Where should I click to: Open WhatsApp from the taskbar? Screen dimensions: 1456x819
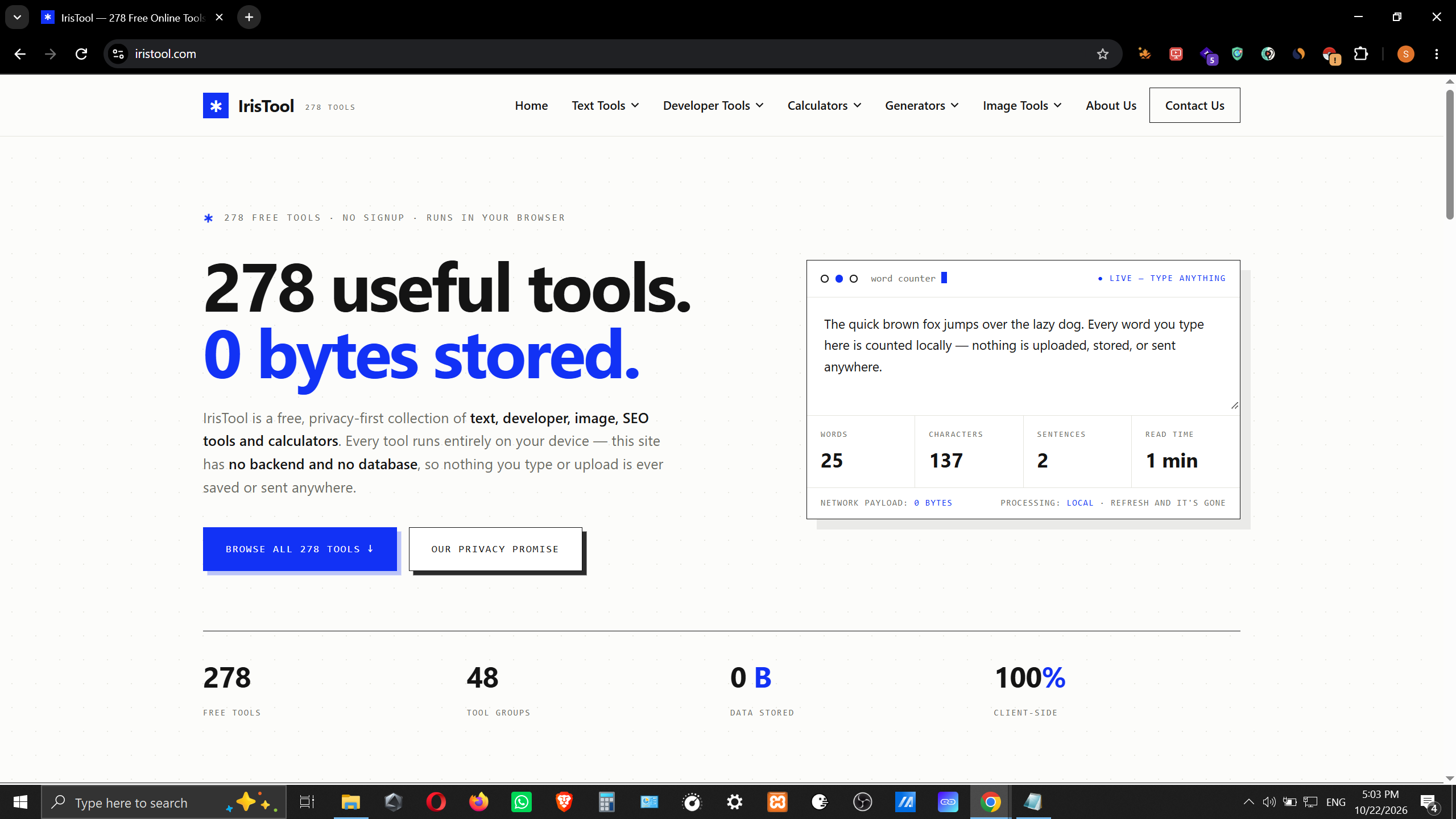pyautogui.click(x=522, y=803)
